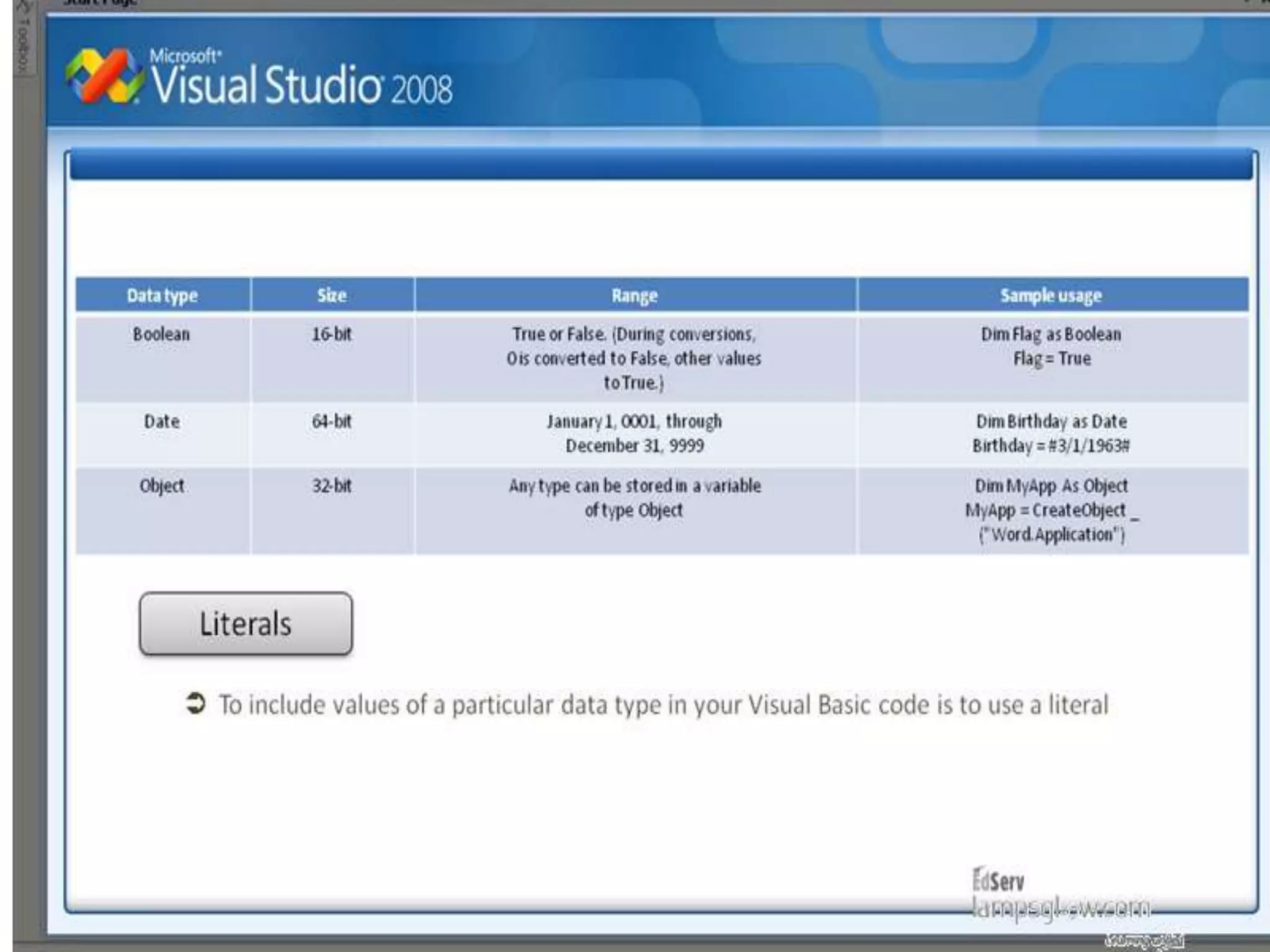
Task: Select the Sample usage column header
Action: click(x=1052, y=295)
